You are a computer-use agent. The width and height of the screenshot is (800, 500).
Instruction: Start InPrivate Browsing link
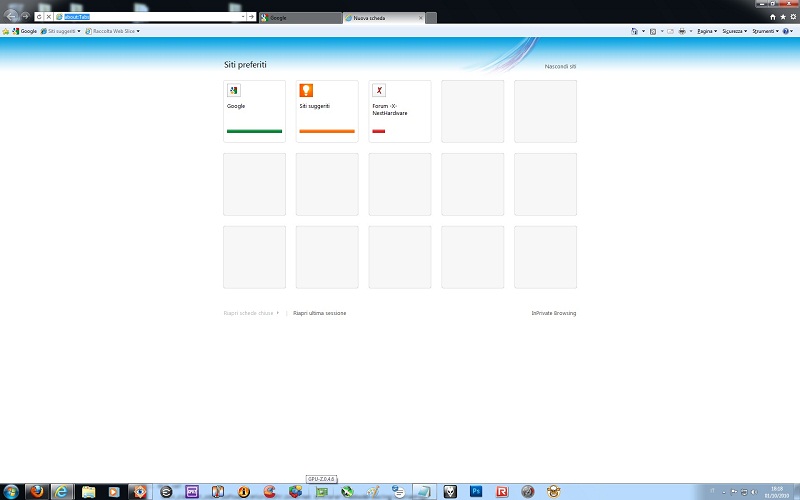point(554,313)
